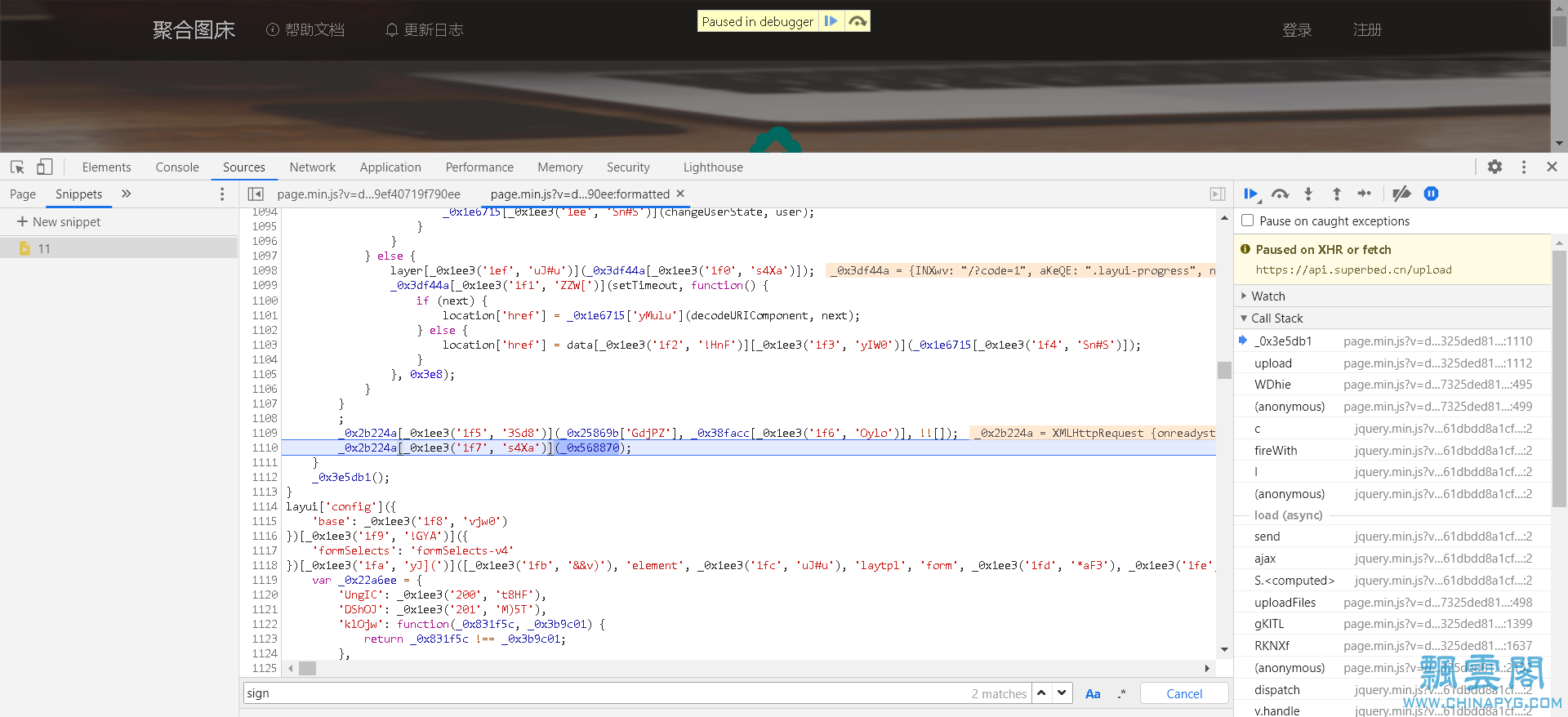Open the Snippets pane more options menu

point(222,194)
